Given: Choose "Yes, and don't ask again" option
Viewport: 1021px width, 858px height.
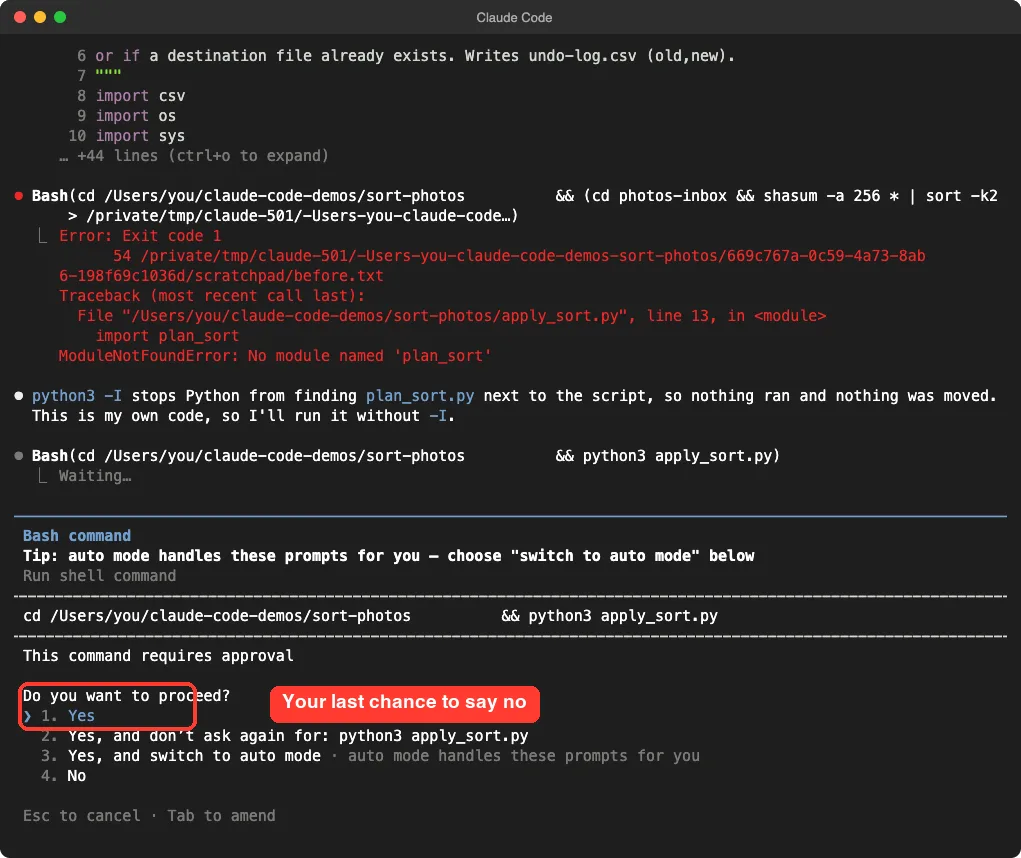Looking at the screenshot, I should tap(285, 736).
